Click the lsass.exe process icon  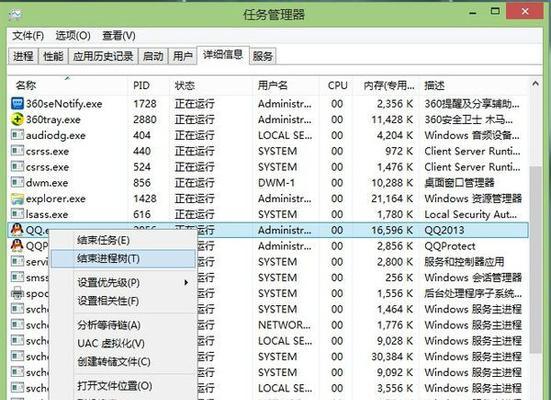[17, 214]
